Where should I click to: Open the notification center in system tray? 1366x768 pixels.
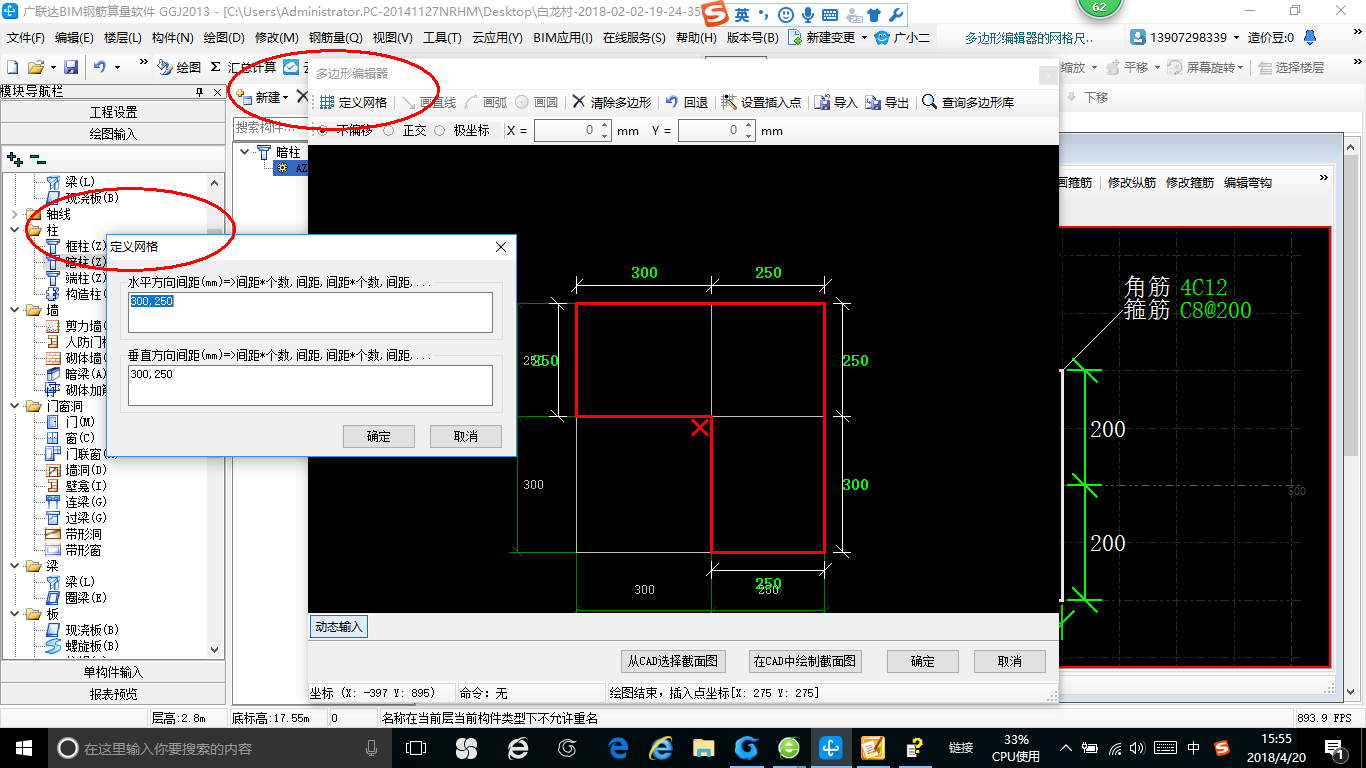(1335, 748)
